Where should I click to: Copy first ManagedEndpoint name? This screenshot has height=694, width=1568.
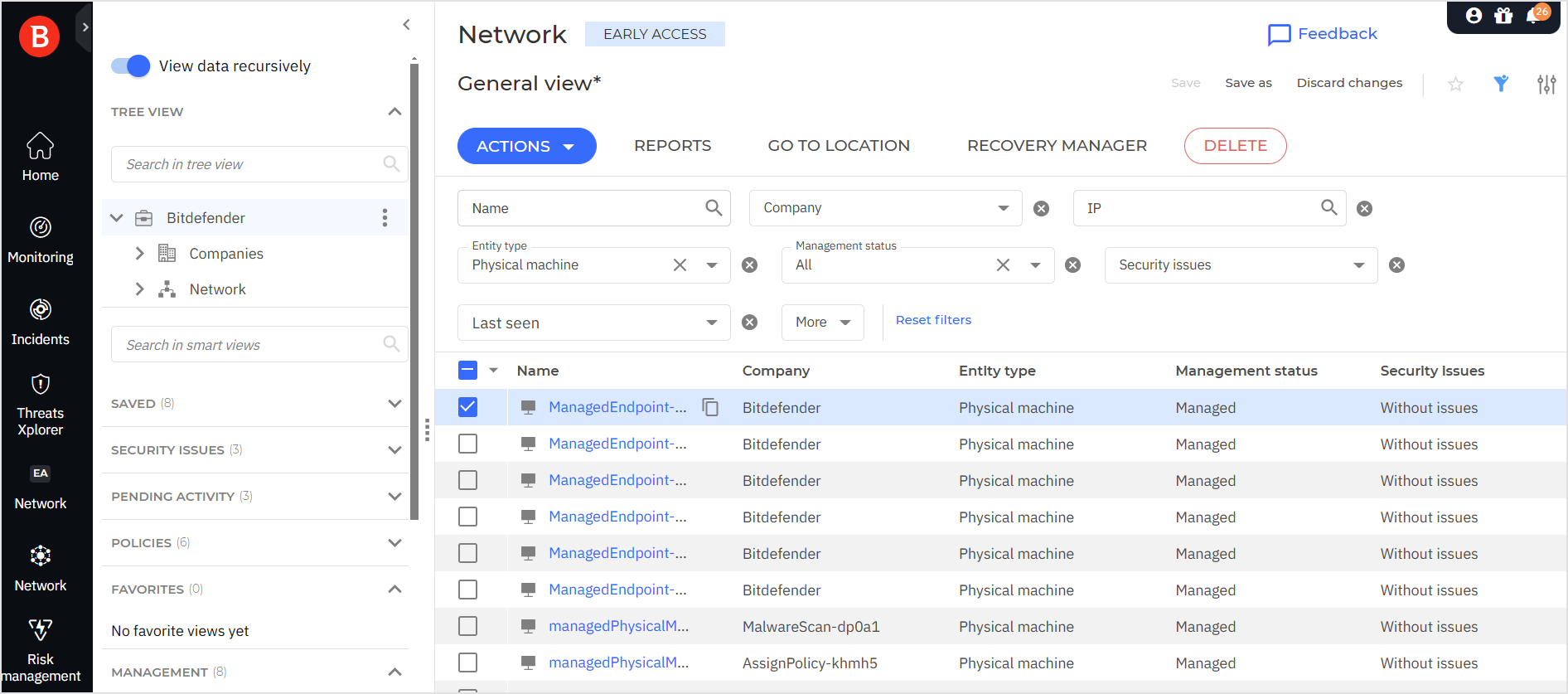[710, 406]
